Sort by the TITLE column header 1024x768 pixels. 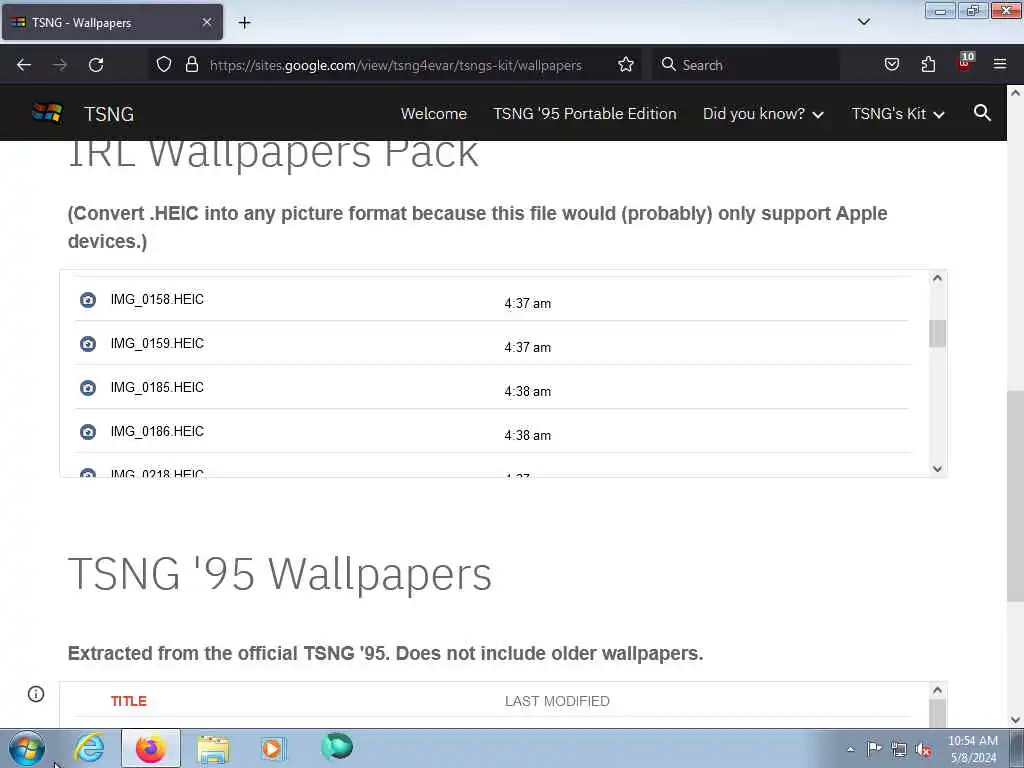(x=129, y=701)
